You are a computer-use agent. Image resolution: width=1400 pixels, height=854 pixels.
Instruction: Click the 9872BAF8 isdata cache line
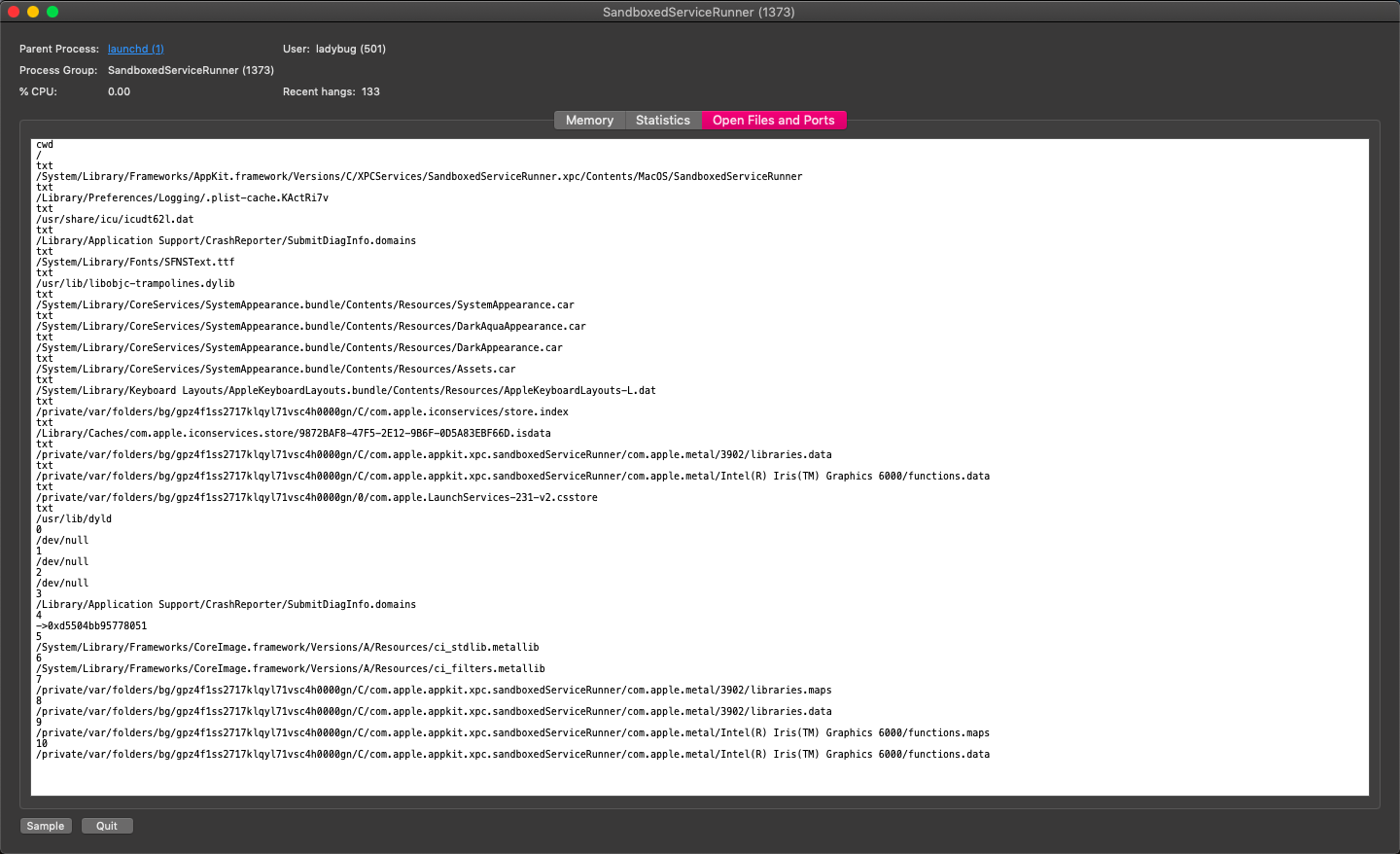[x=294, y=434]
